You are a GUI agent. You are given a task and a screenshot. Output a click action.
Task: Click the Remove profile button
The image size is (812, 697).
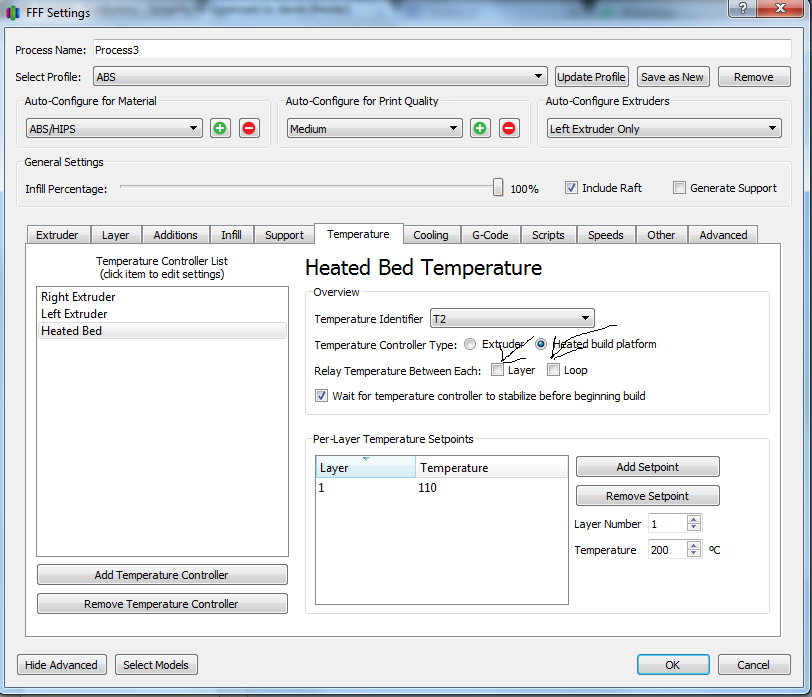(754, 77)
